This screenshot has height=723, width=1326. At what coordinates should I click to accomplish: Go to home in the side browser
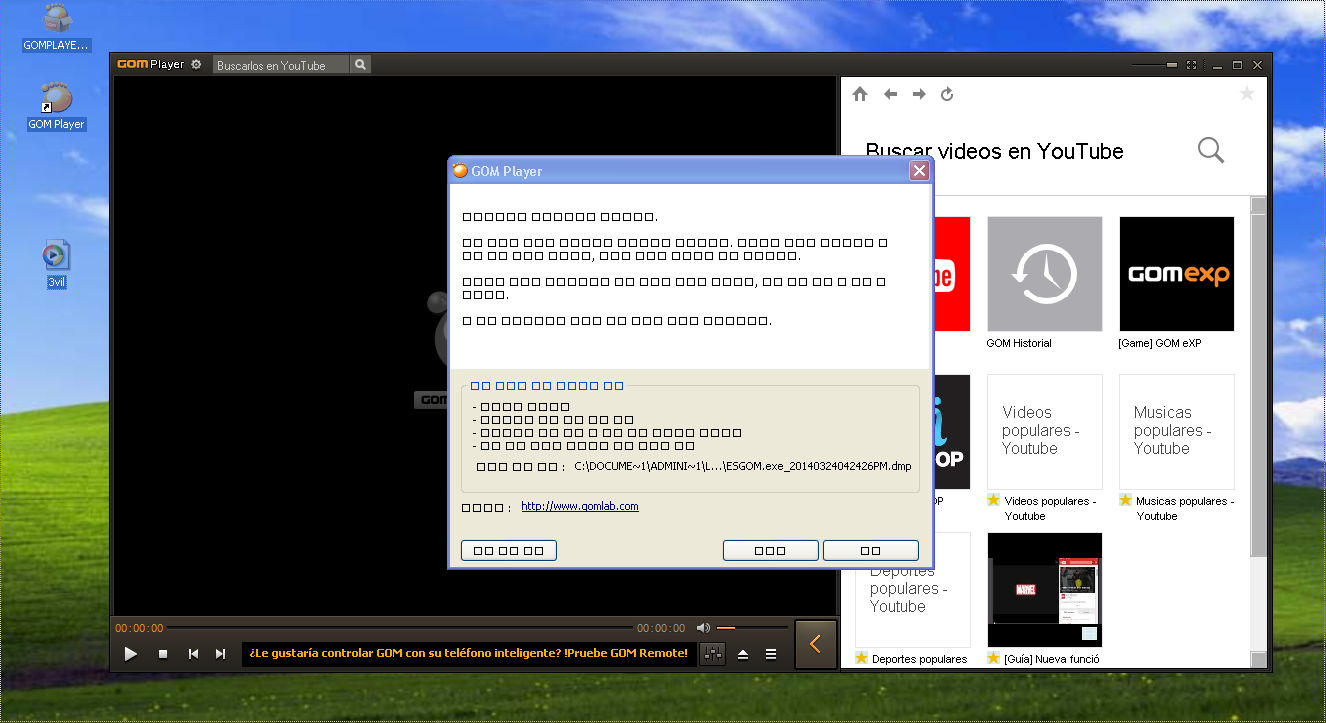[x=860, y=94]
